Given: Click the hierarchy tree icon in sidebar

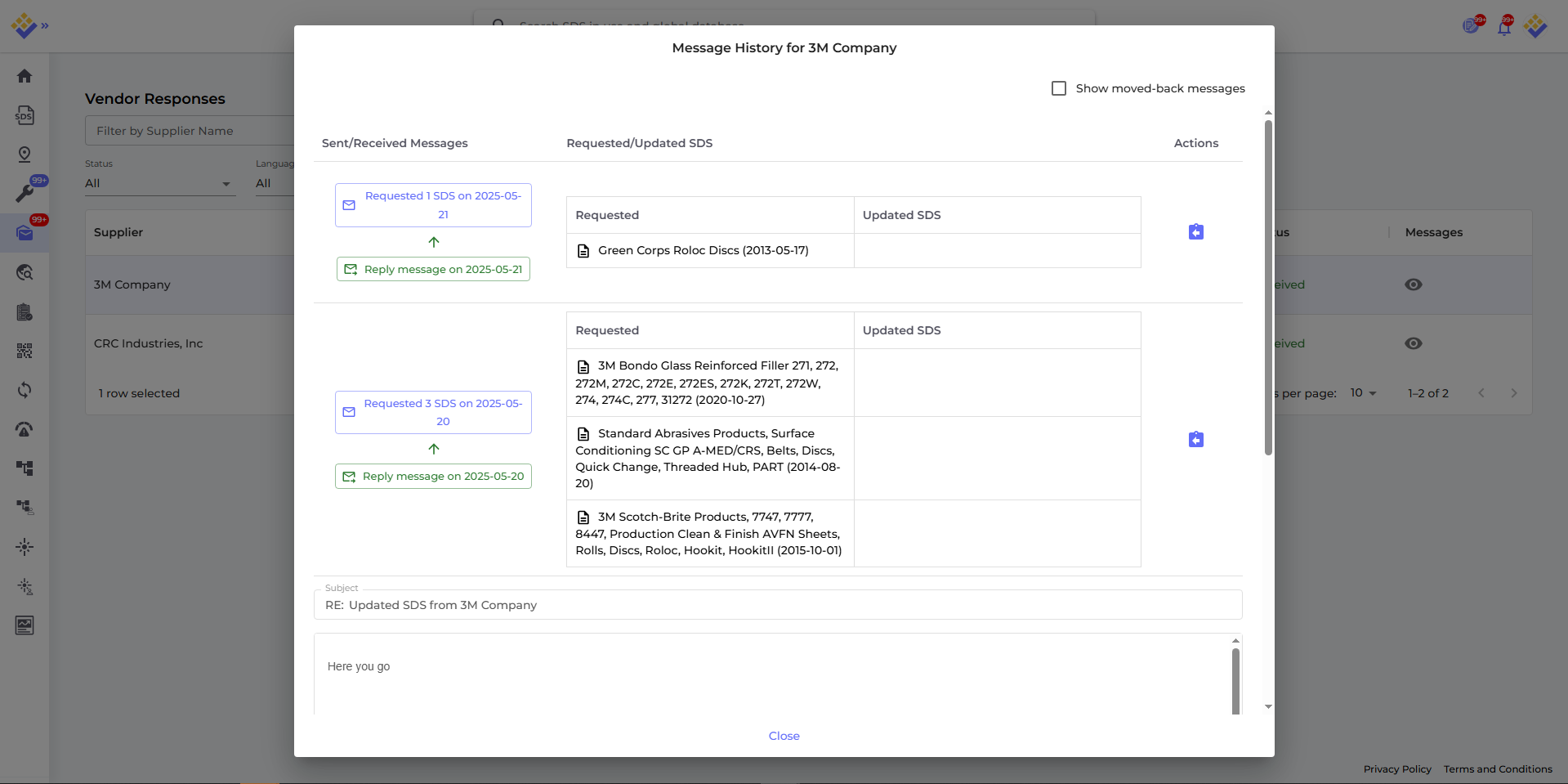Looking at the screenshot, I should tap(25, 468).
